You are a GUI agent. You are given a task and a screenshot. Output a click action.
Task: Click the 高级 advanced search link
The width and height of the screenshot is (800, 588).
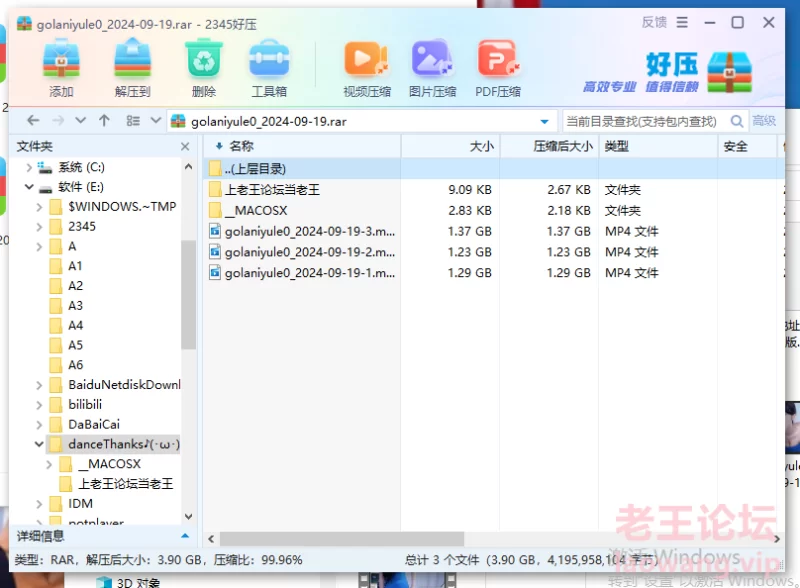click(764, 121)
